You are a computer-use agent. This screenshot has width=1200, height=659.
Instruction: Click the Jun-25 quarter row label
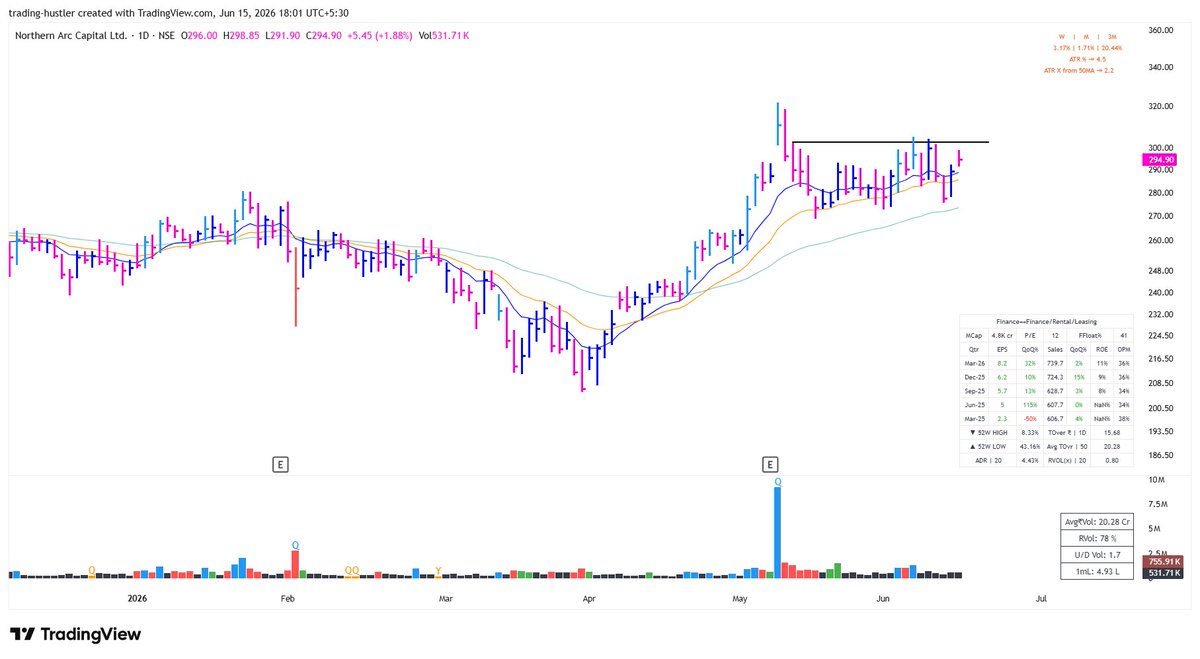coord(974,405)
